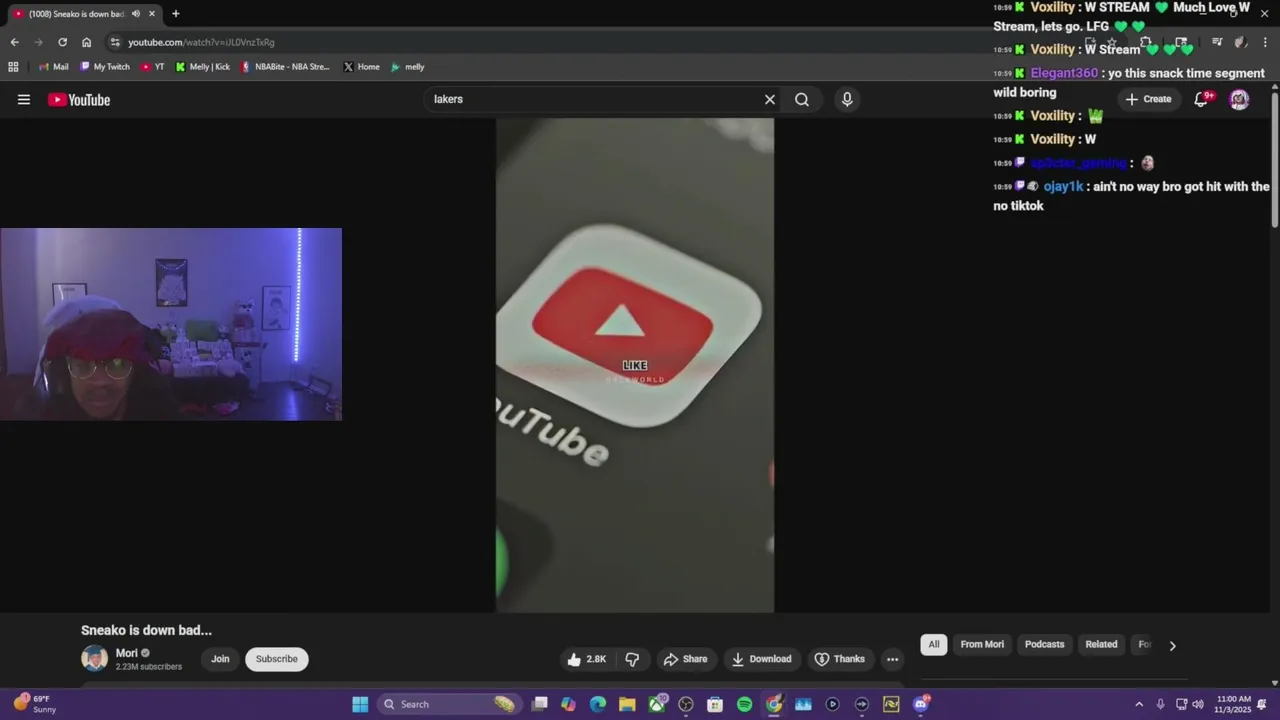Clear the 'lakers' search text with X
Image resolution: width=1280 pixels, height=720 pixels.
770,99
